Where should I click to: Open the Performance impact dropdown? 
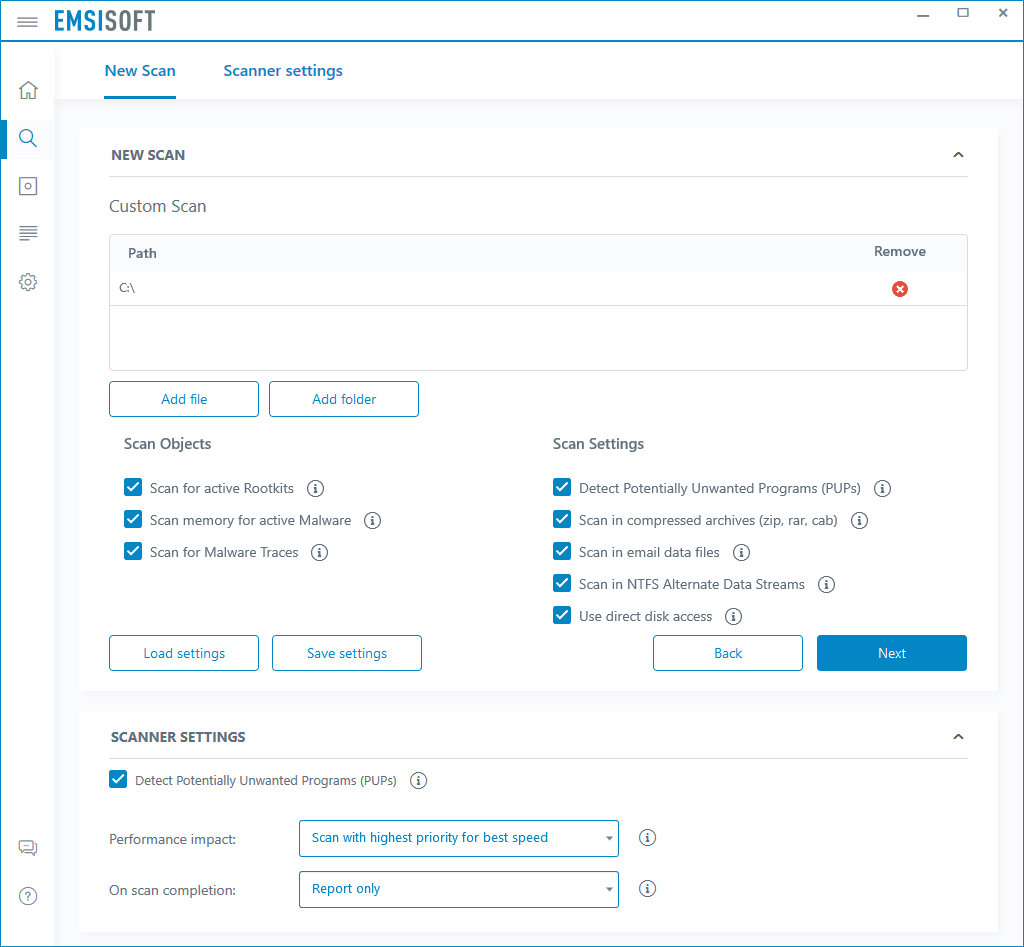(458, 839)
